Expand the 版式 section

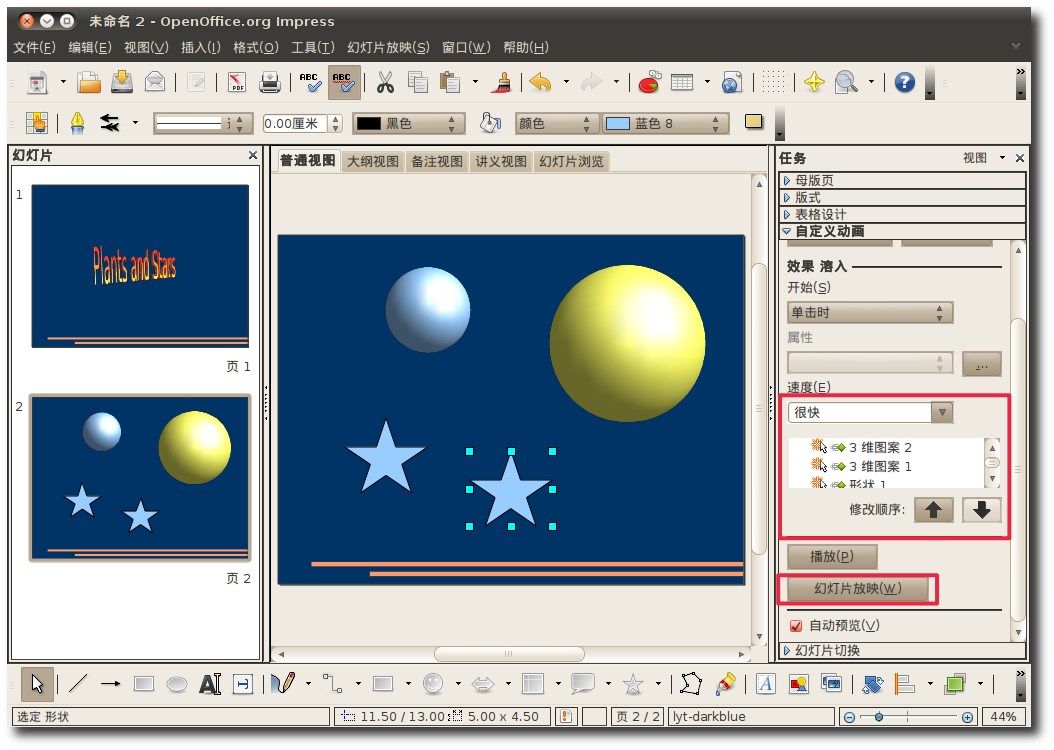coord(902,198)
